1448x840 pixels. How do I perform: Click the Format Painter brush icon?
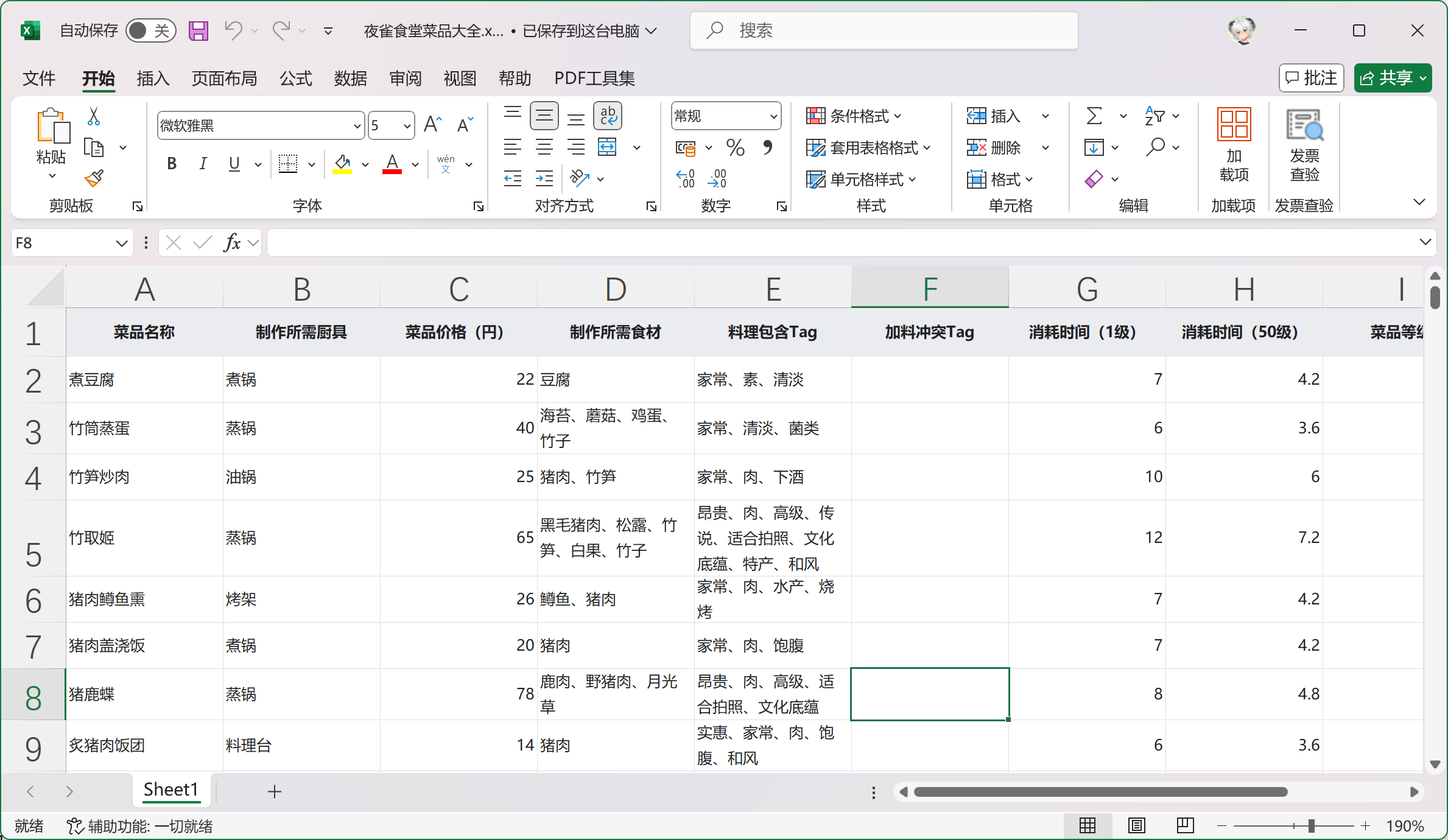pyautogui.click(x=94, y=178)
